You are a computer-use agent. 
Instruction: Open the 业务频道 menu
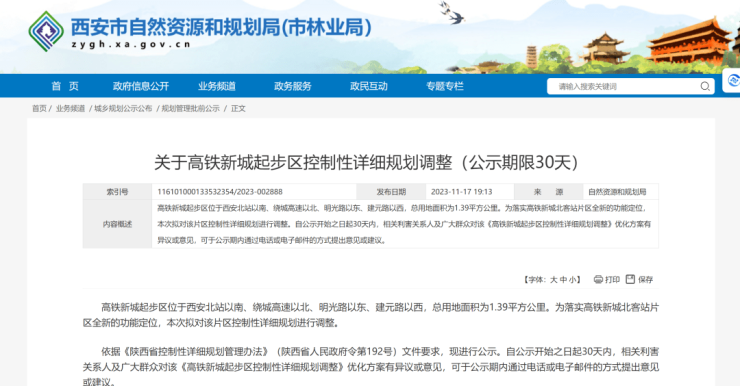[x=217, y=86]
